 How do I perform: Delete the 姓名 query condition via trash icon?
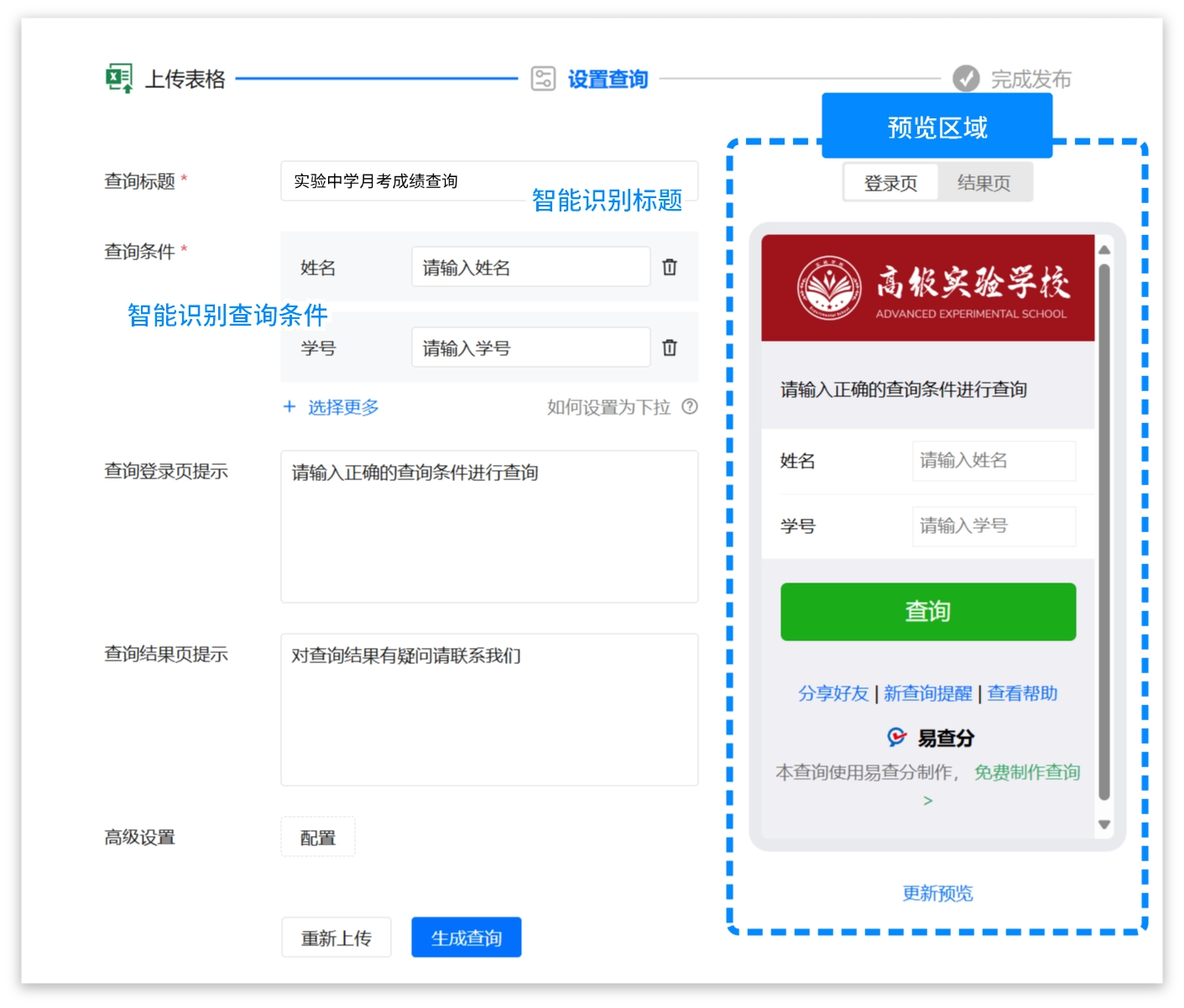670,267
